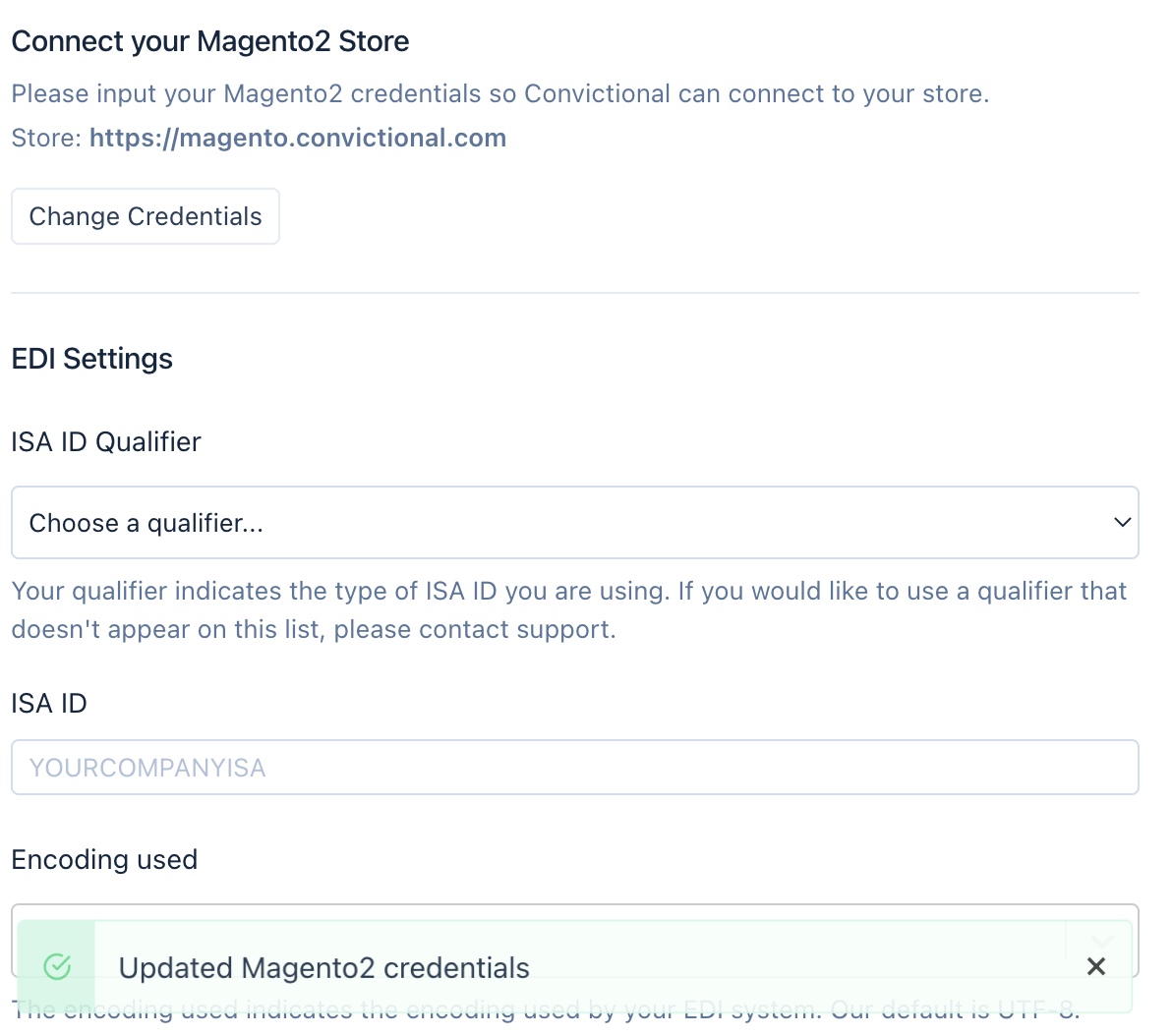The height and width of the screenshot is (1036, 1172).
Task: Click the "ISA ID Qualifier" field label
Action: [106, 442]
